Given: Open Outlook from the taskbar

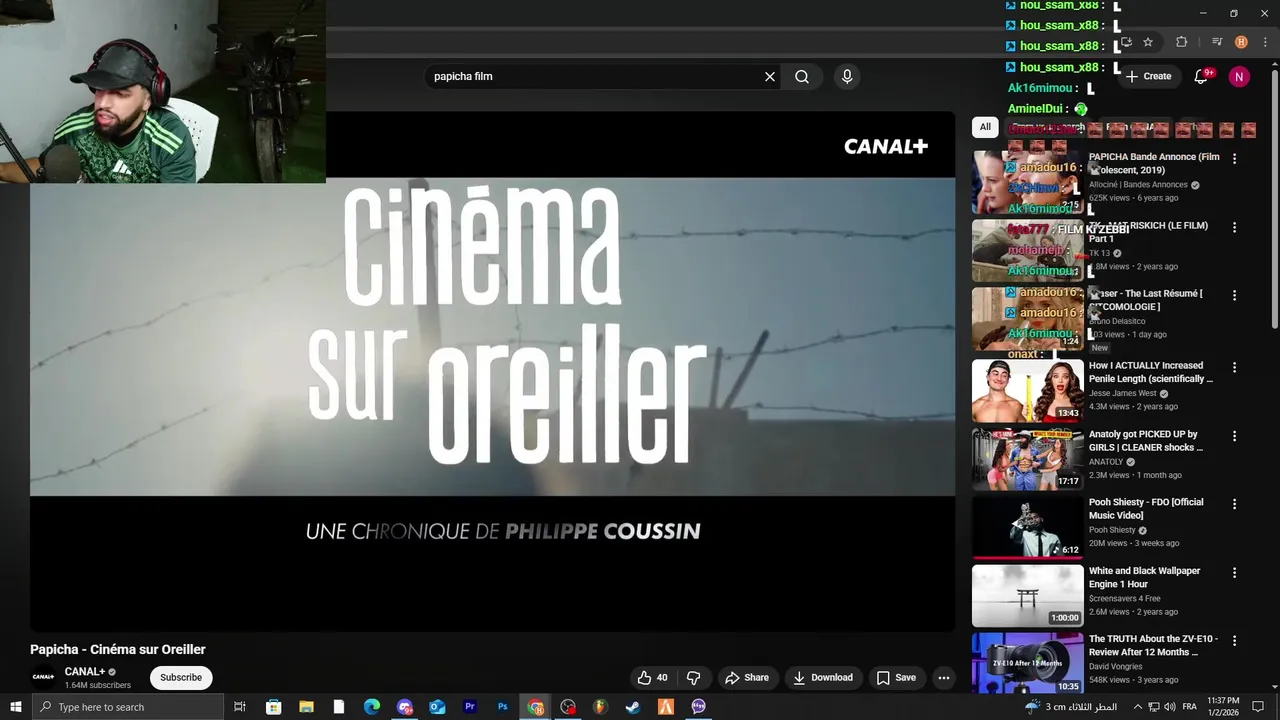Looking at the screenshot, I should [x=437, y=707].
